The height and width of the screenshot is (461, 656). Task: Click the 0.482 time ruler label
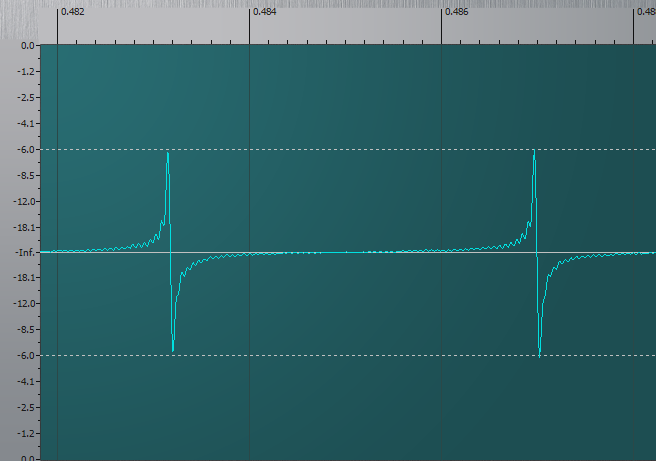pyautogui.click(x=73, y=12)
